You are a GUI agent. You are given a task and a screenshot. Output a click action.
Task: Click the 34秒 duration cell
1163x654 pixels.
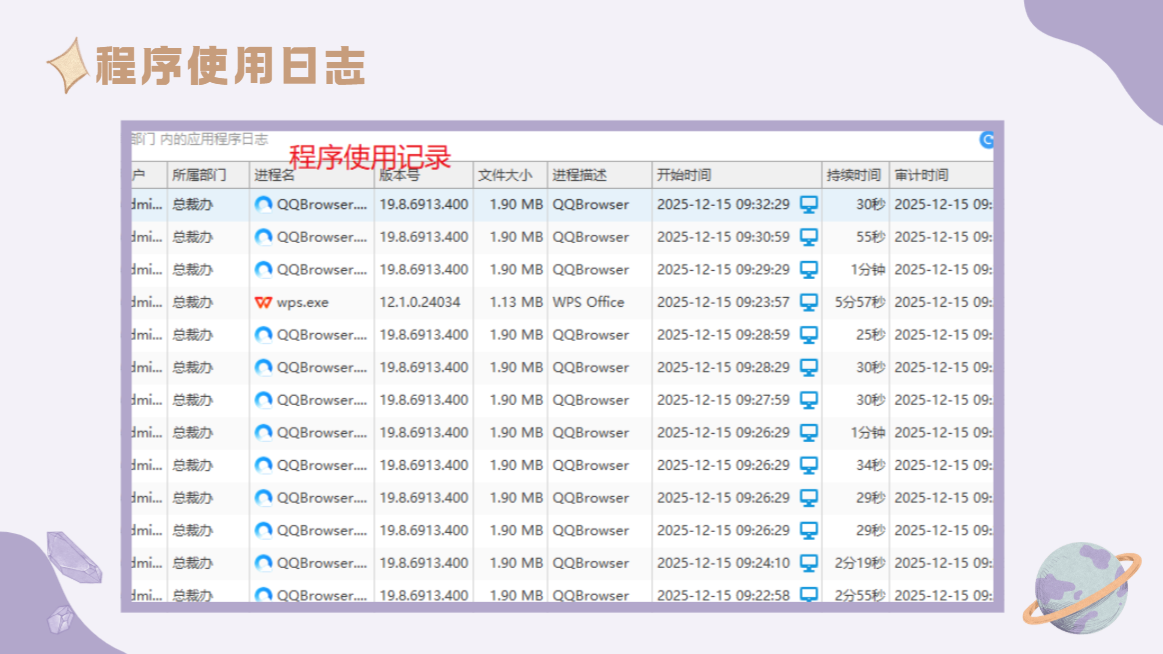pyautogui.click(x=871, y=466)
